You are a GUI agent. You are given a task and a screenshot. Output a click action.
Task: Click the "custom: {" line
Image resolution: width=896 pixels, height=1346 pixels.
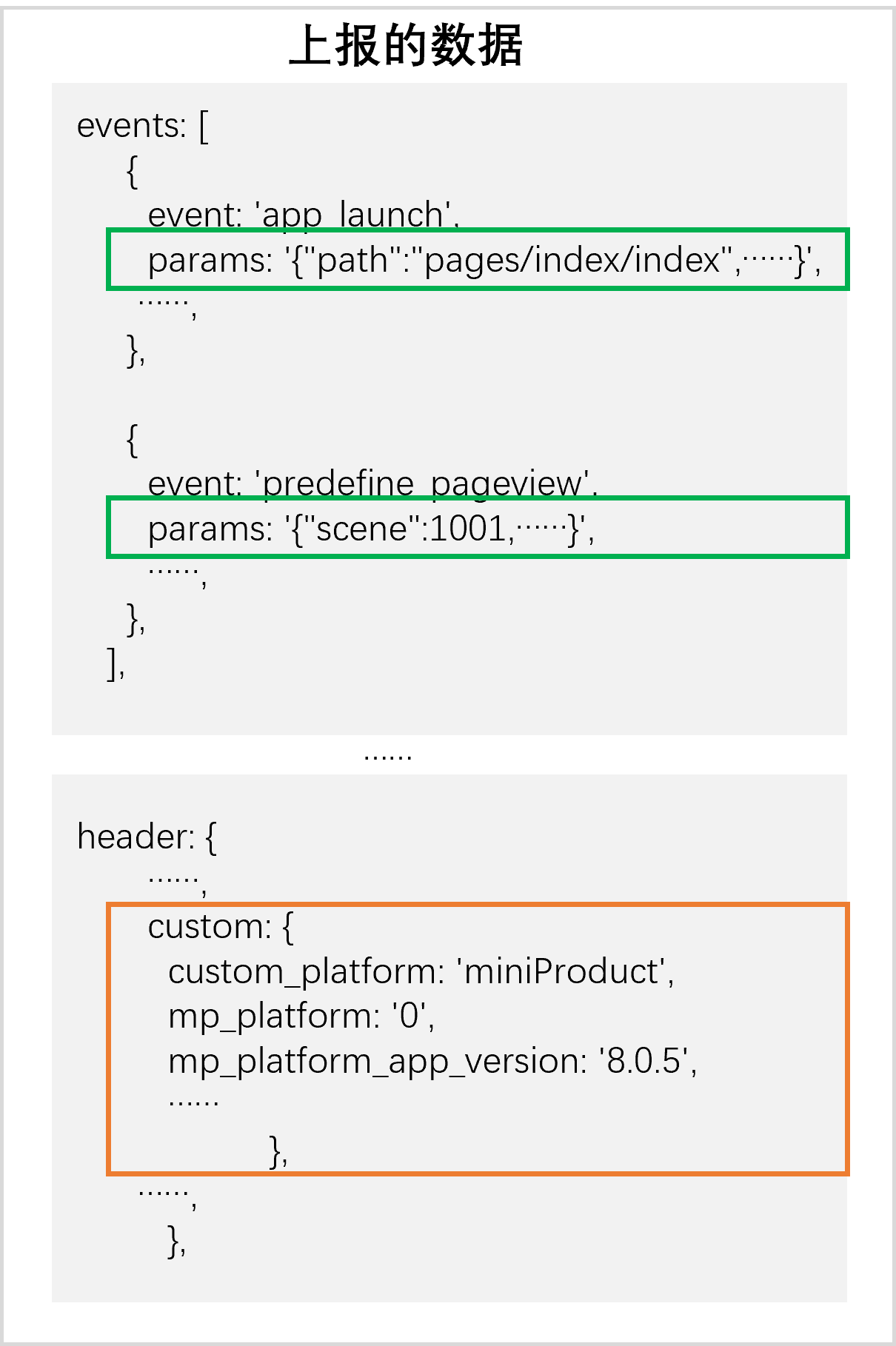click(221, 927)
